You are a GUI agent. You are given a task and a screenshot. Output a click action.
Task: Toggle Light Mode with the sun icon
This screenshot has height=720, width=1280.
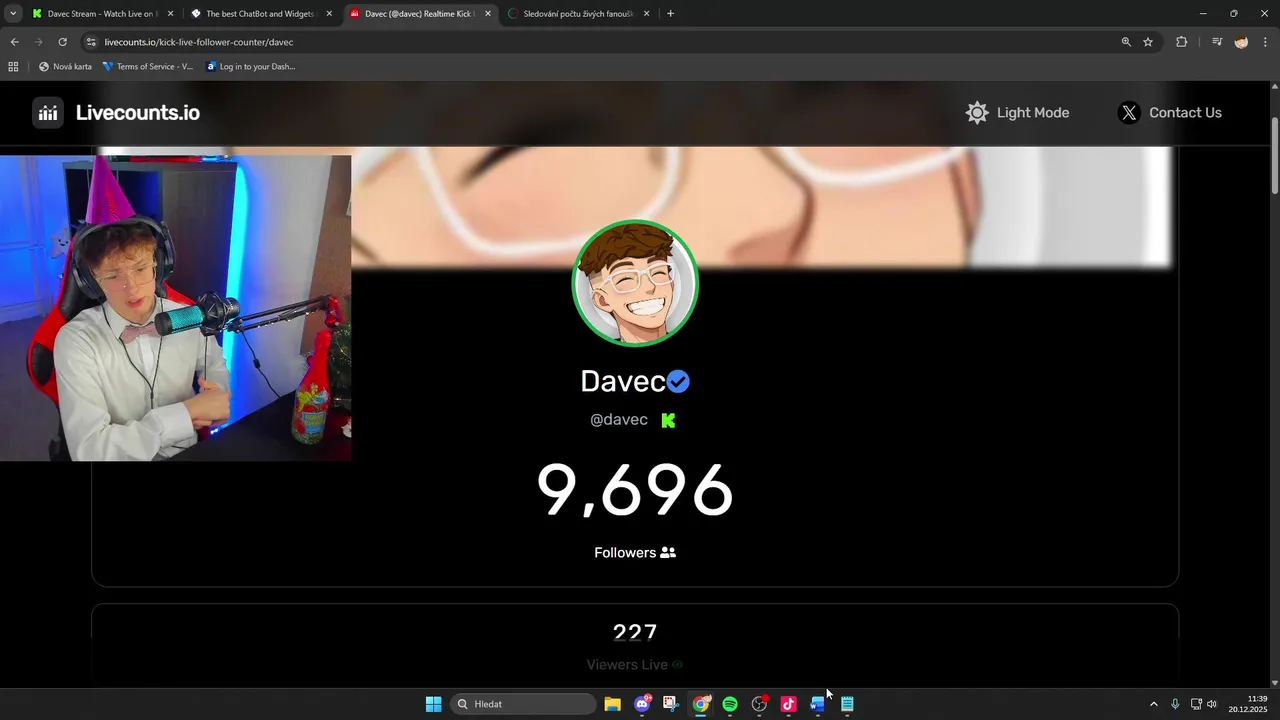coord(977,113)
